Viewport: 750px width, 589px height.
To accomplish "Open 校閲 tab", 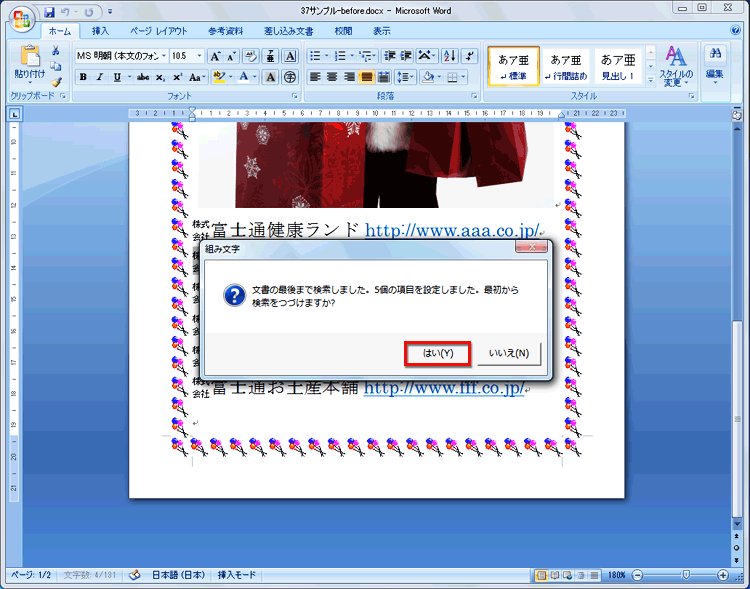I will point(343,31).
